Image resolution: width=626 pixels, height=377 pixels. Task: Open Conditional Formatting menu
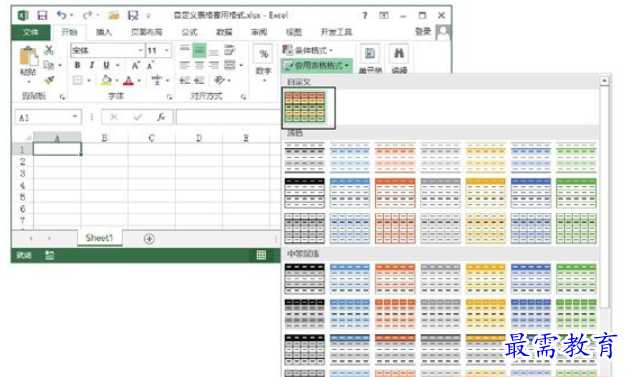(307, 50)
